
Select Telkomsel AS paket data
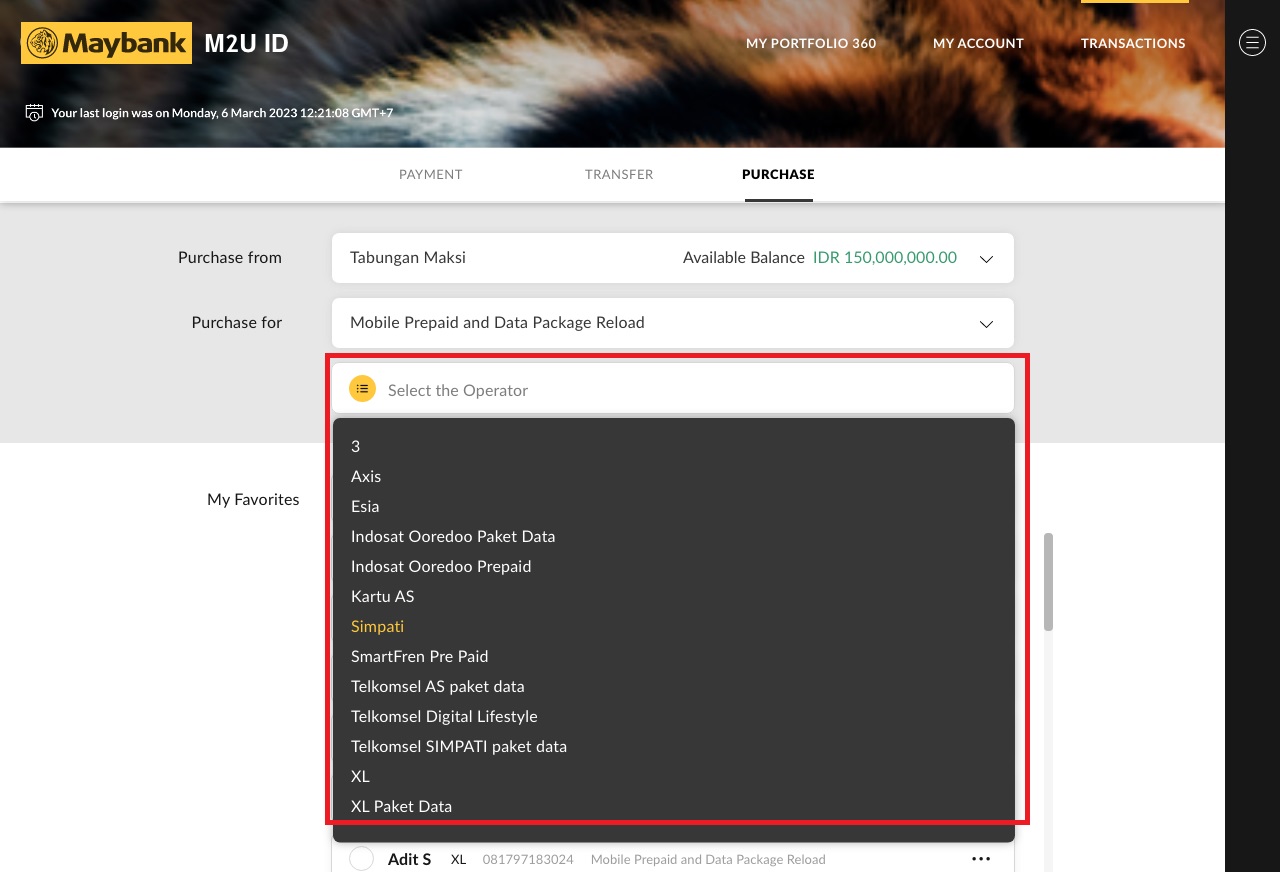click(x=673, y=686)
